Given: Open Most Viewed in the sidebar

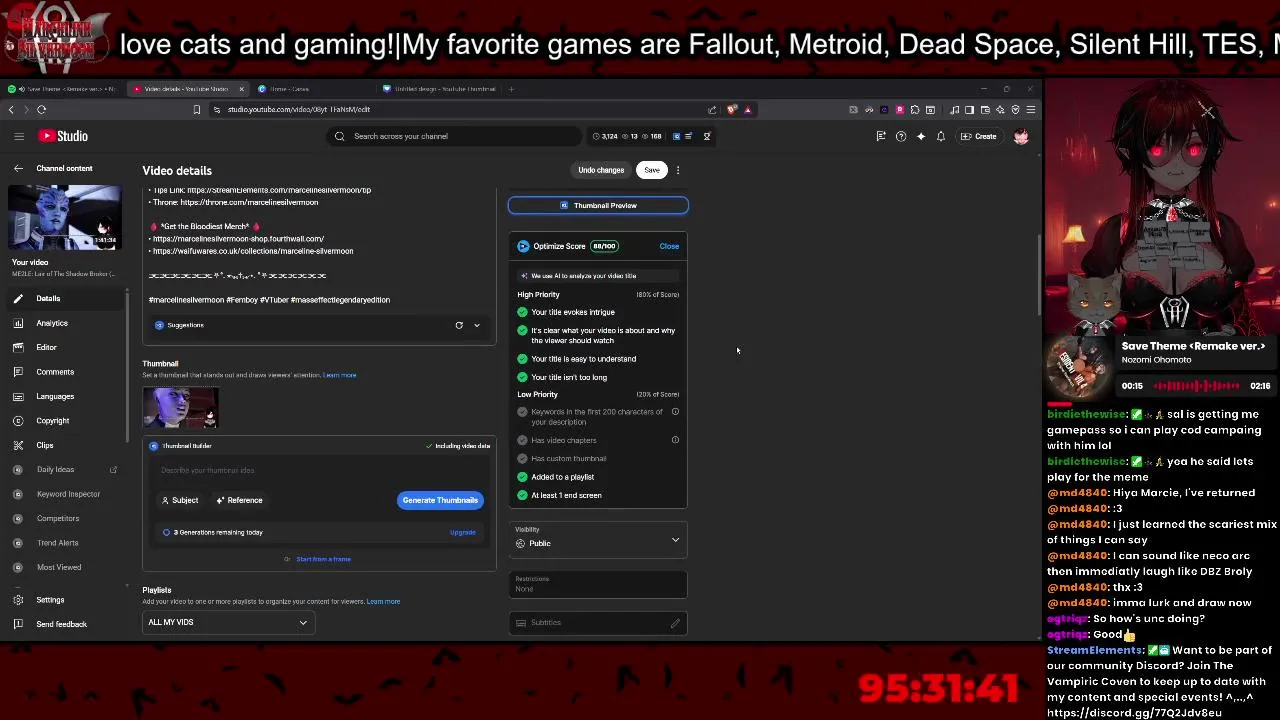Looking at the screenshot, I should tap(64, 567).
